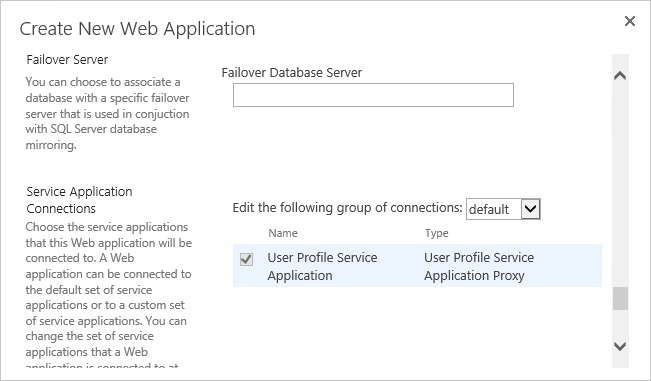This screenshot has height=381, width=651.
Task: Click the Failover Database Server input field
Action: (373, 95)
